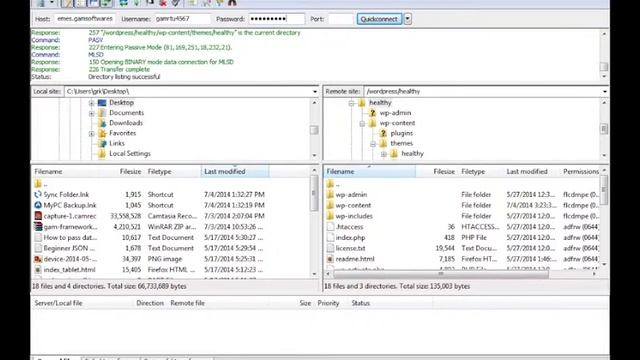Disconnect from server using red X icon
Screen dimensions: 640x360
point(163,3)
